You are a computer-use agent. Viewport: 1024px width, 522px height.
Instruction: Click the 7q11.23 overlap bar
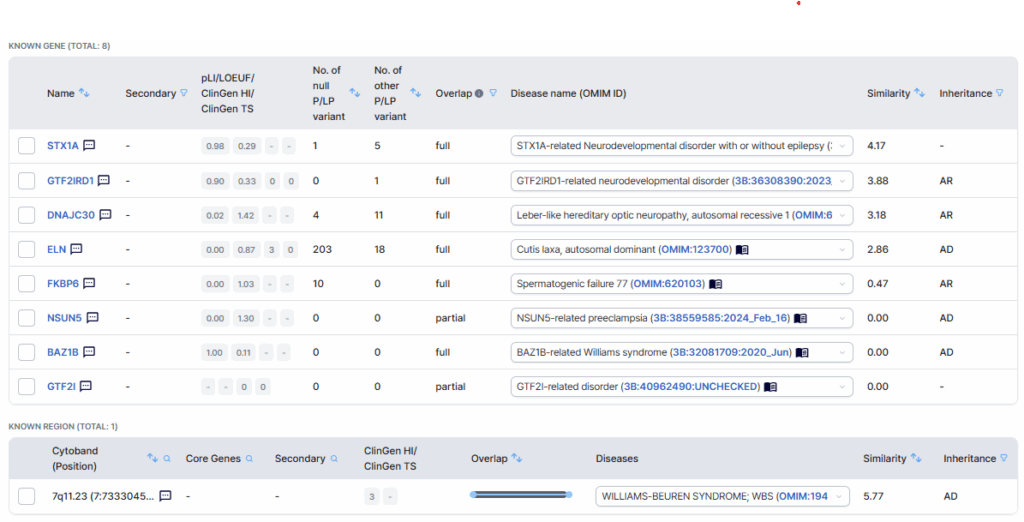tap(521, 495)
